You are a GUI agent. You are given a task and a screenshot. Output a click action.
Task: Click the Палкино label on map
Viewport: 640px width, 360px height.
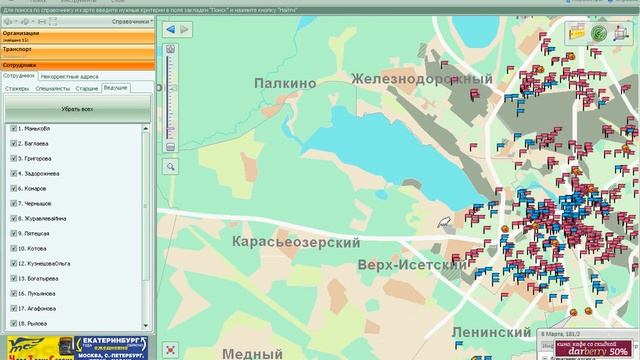point(285,83)
